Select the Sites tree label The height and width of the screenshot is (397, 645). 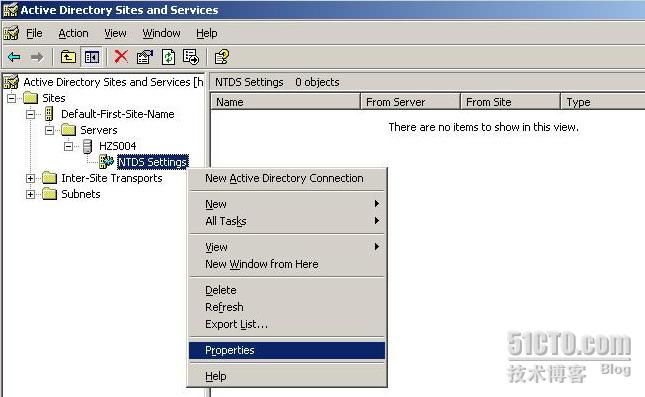click(x=54, y=98)
